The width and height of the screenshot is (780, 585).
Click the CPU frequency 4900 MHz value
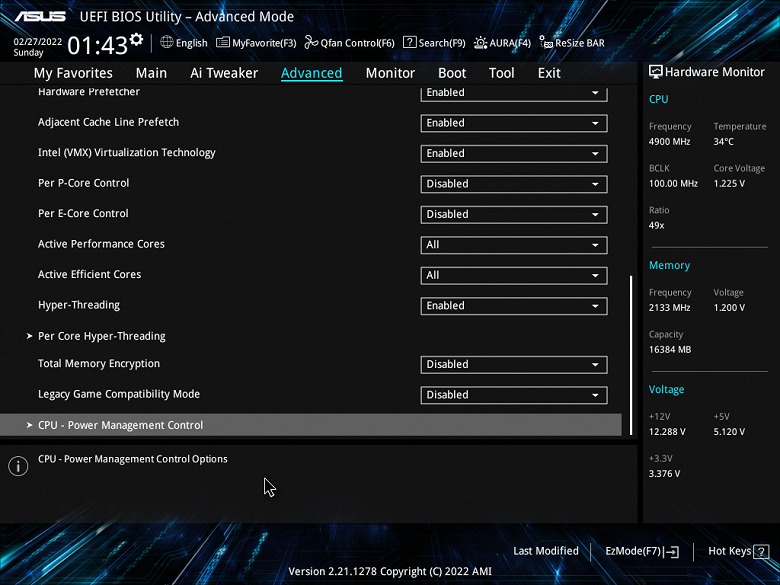669,142
